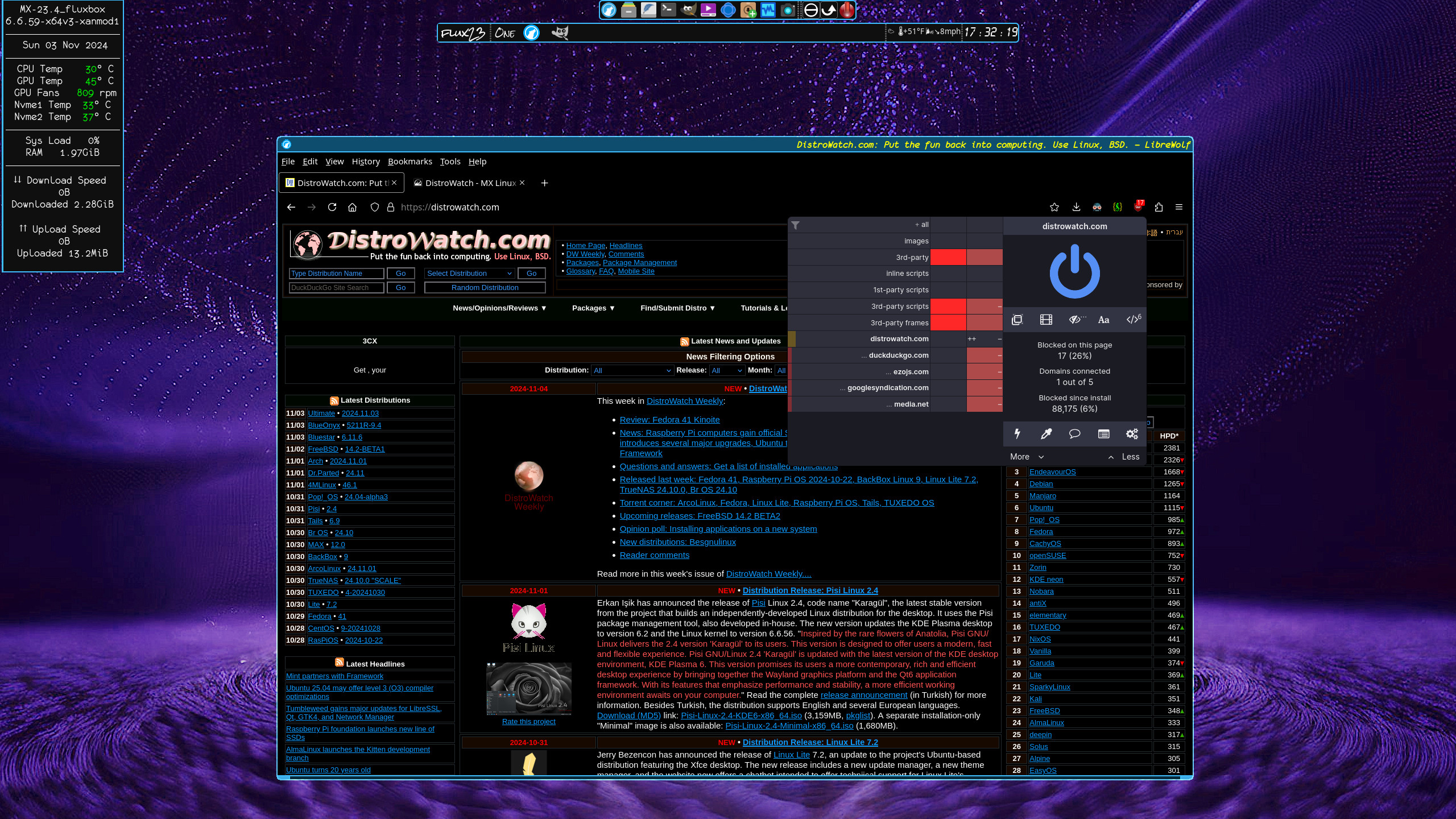Viewport: 1456px width, 819px height.
Task: Toggle local rule cell for googlesyndication.com
Action: tap(985, 388)
